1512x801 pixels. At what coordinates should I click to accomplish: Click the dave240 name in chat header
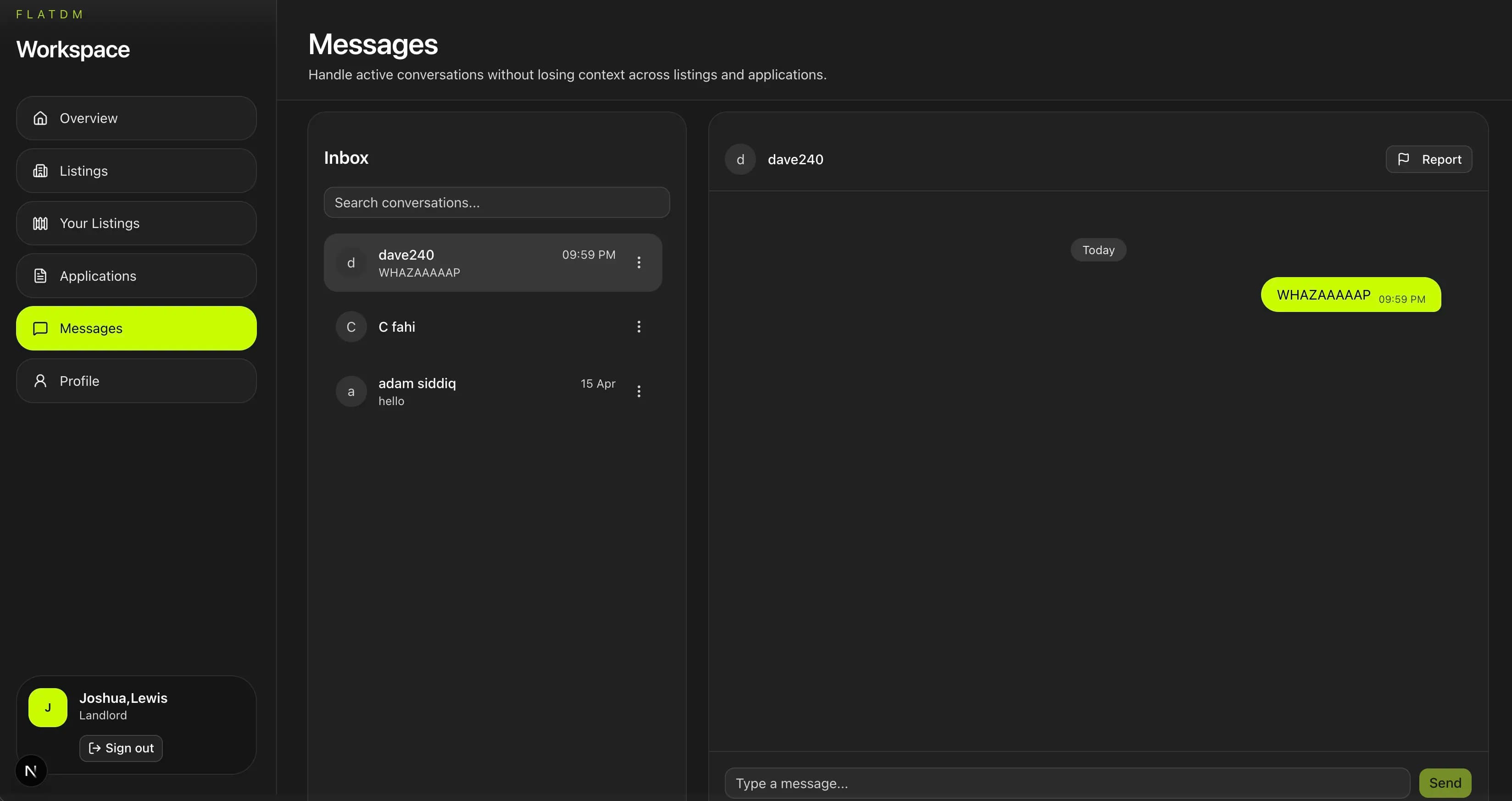[795, 160]
